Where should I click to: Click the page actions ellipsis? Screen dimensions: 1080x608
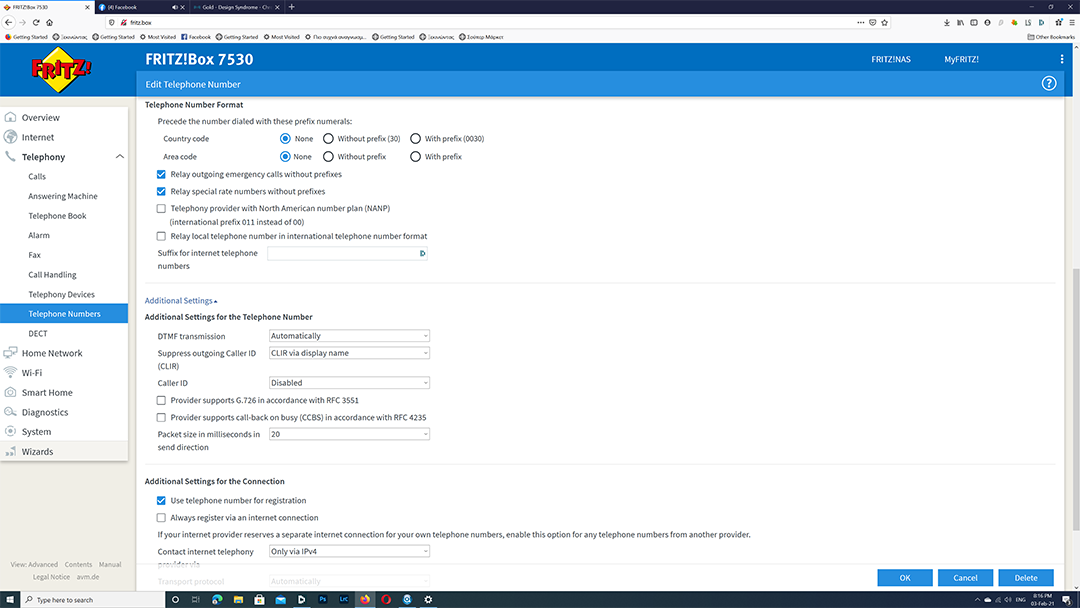click(x=860, y=22)
